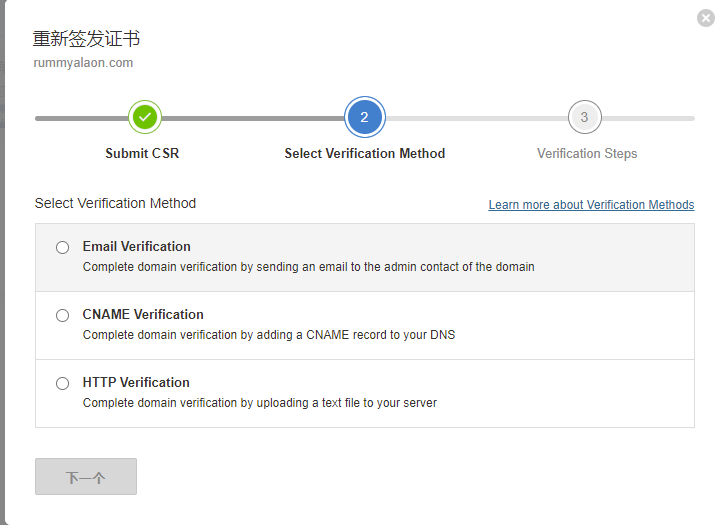The image size is (719, 525).
Task: Click the Email Verification option title
Action: tap(136, 247)
